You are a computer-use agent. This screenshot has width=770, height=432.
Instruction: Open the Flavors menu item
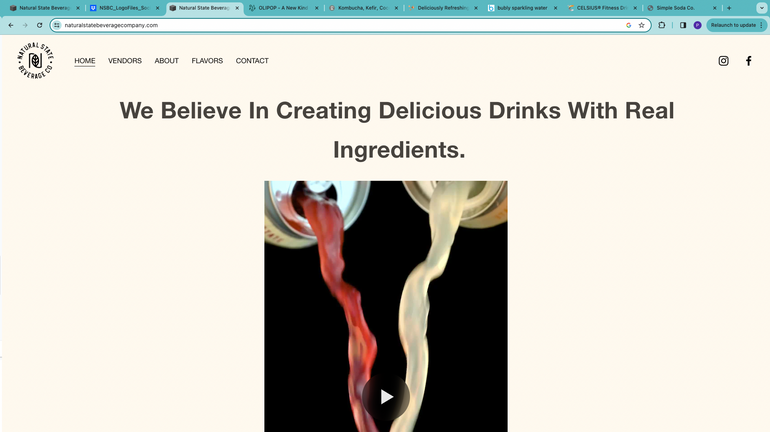(x=207, y=61)
